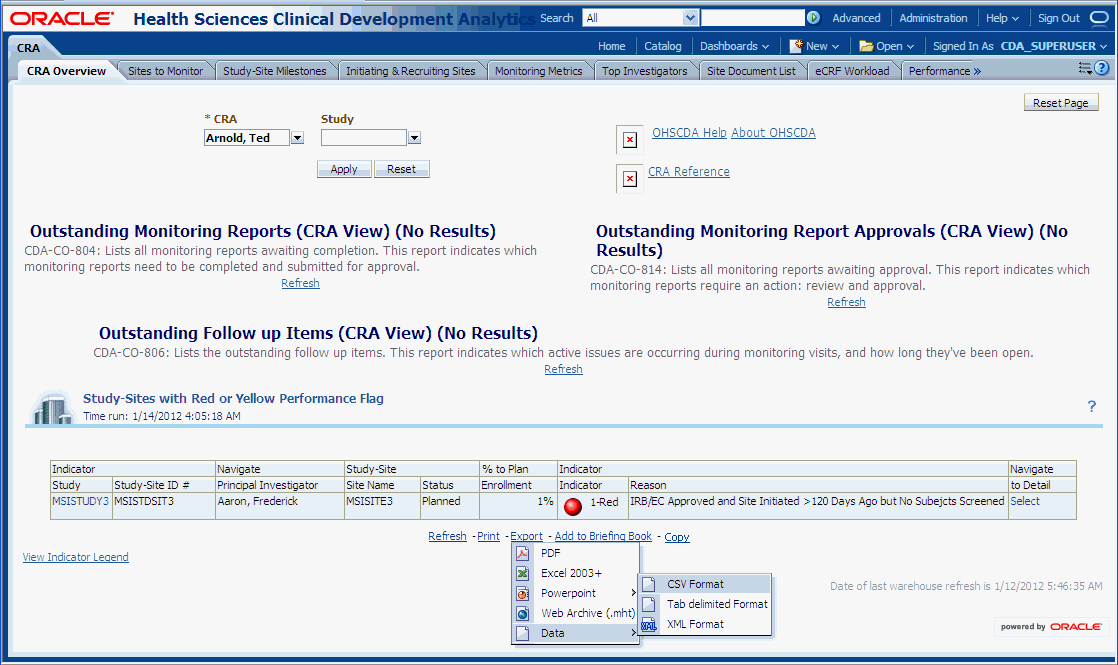Click the Excel 2003+ icon
The width and height of the screenshot is (1118, 665).
point(523,573)
